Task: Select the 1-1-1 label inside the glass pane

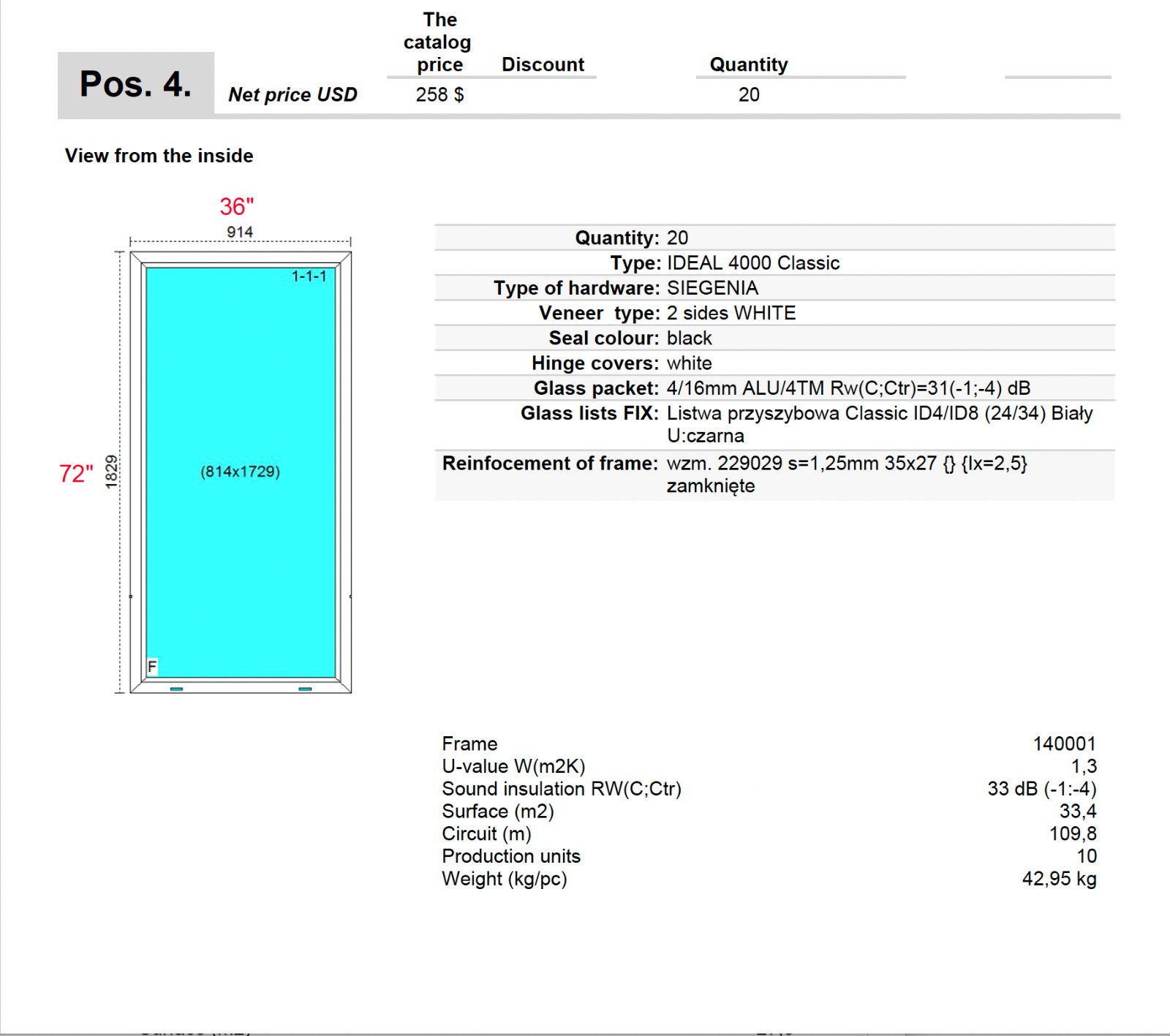Action: click(x=309, y=276)
